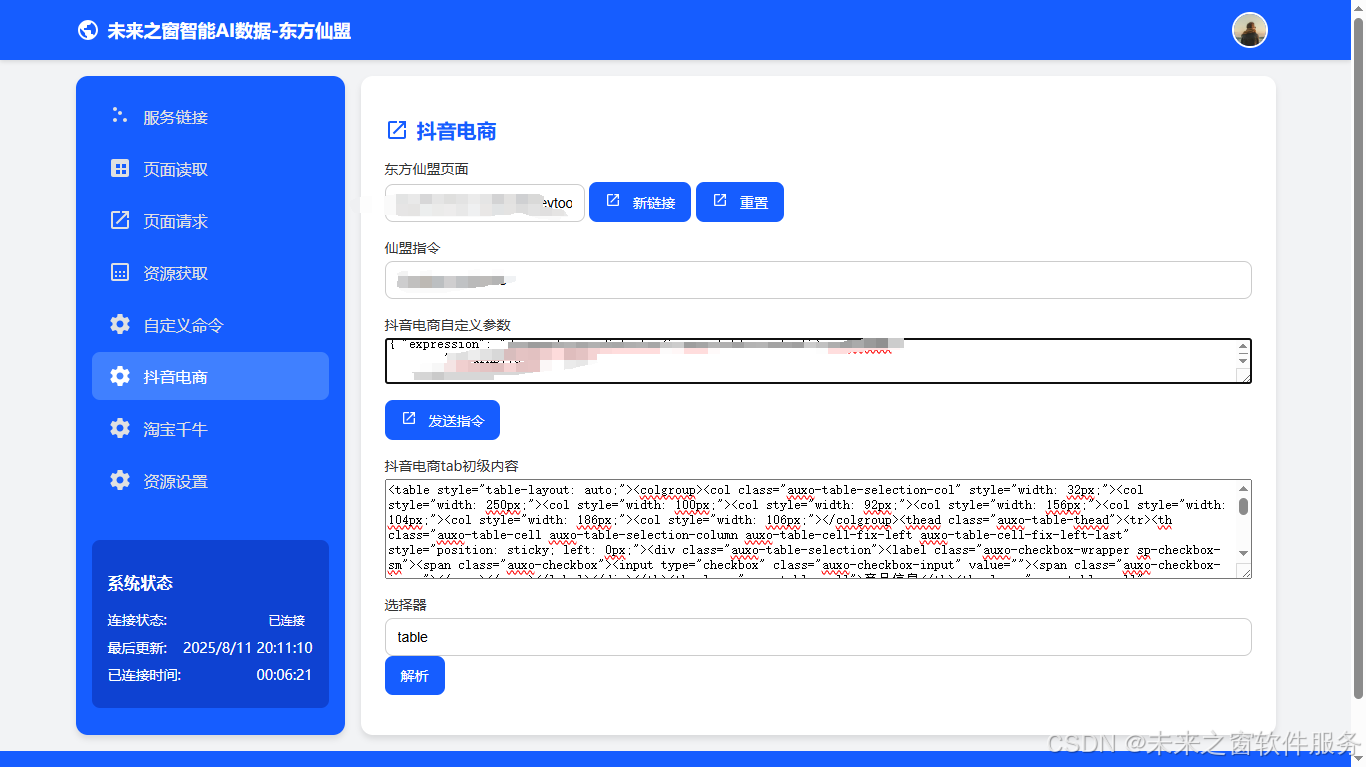Focus the 选择器 input containing table
This screenshot has height=767, width=1366.
(818, 637)
